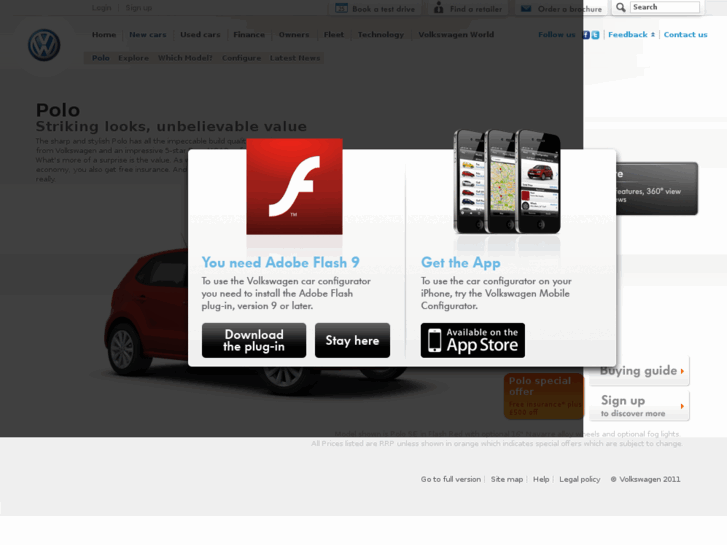The image size is (727, 545).
Task: Open the Technology menu
Action: (381, 35)
